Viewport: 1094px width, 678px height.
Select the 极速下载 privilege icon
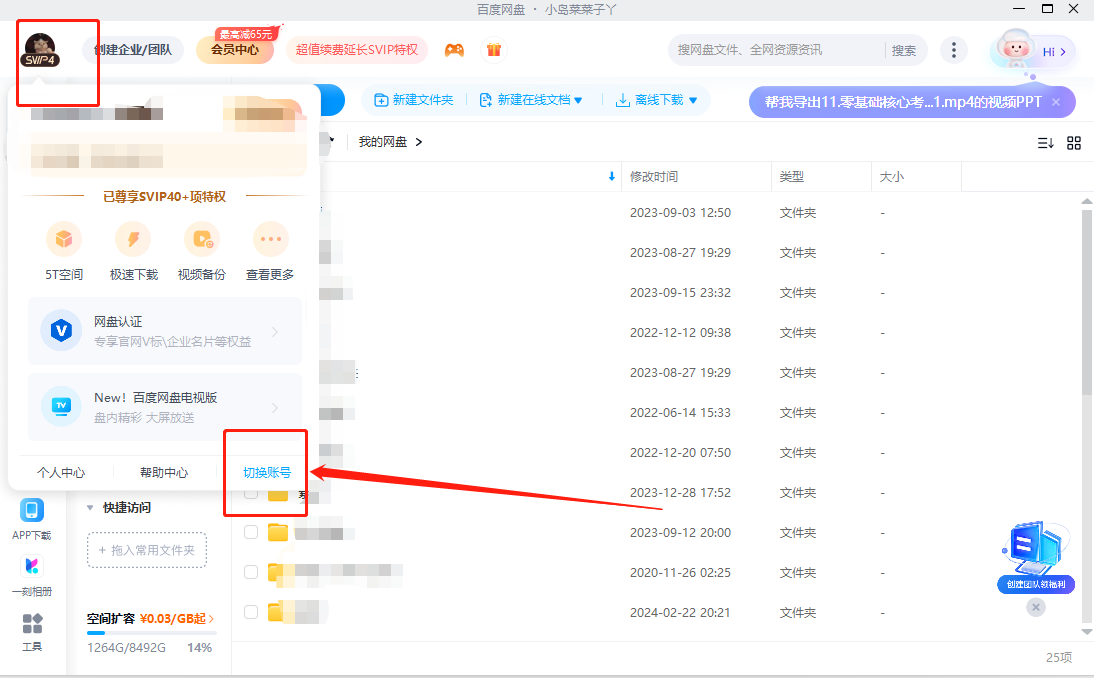tap(133, 239)
